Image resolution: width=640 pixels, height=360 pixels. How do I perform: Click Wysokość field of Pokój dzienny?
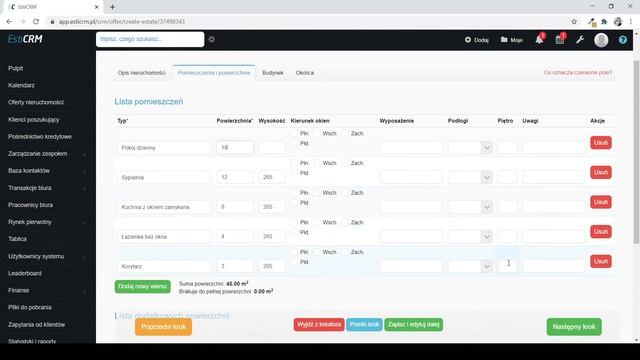point(272,147)
